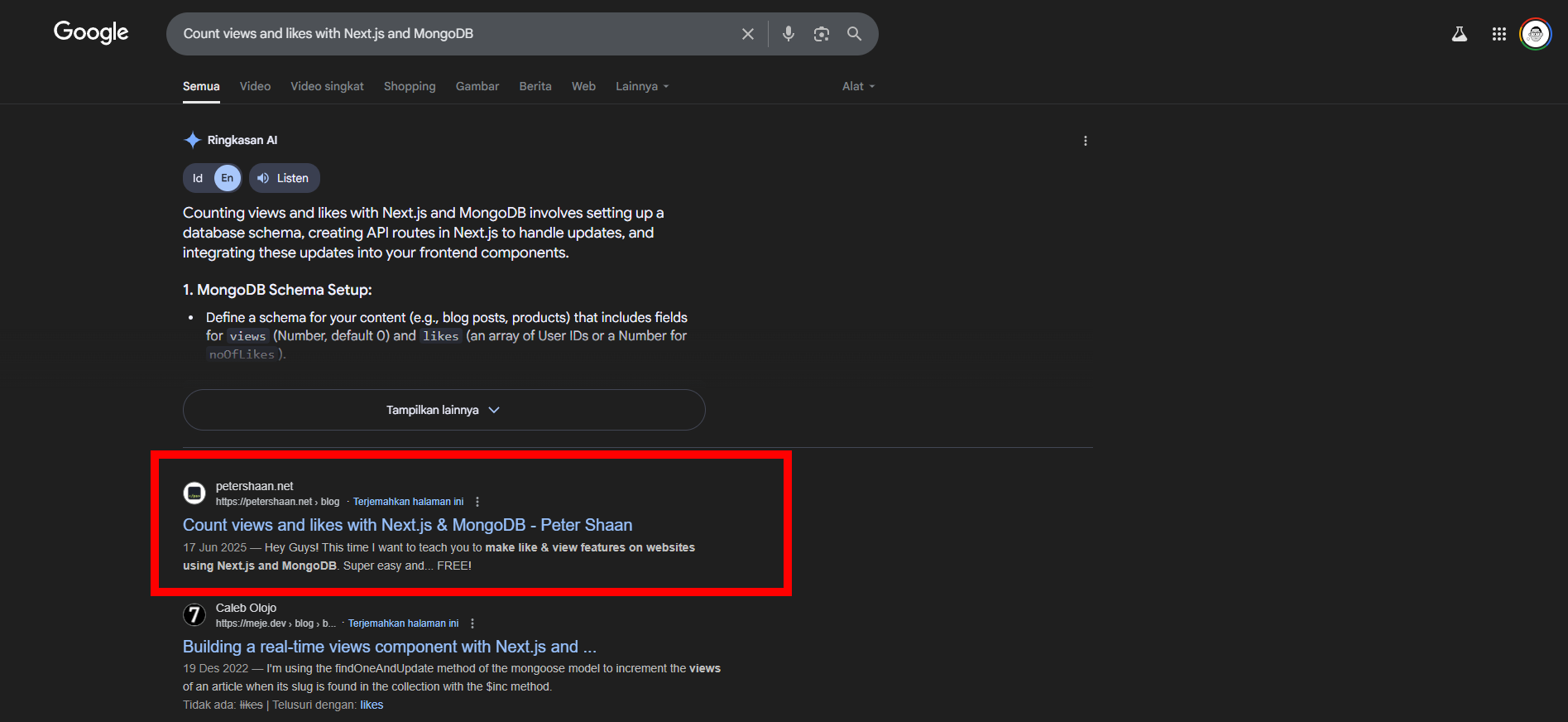The width and height of the screenshot is (1568, 722).
Task: Open the Alat tools dropdown
Action: pos(859,86)
